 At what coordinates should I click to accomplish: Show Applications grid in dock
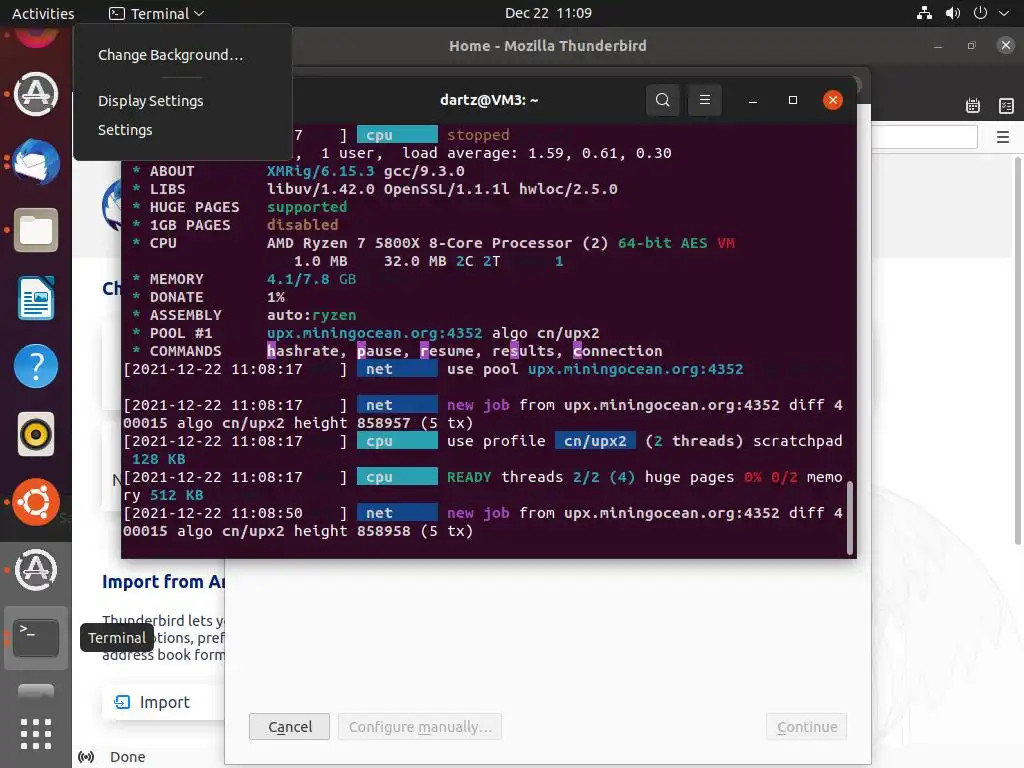[x=36, y=734]
